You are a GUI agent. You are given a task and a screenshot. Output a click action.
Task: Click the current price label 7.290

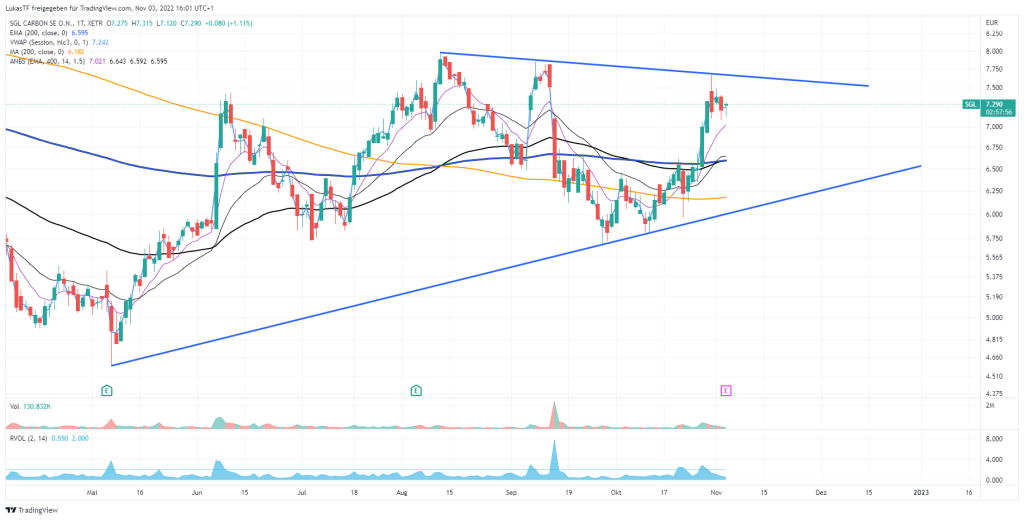995,103
